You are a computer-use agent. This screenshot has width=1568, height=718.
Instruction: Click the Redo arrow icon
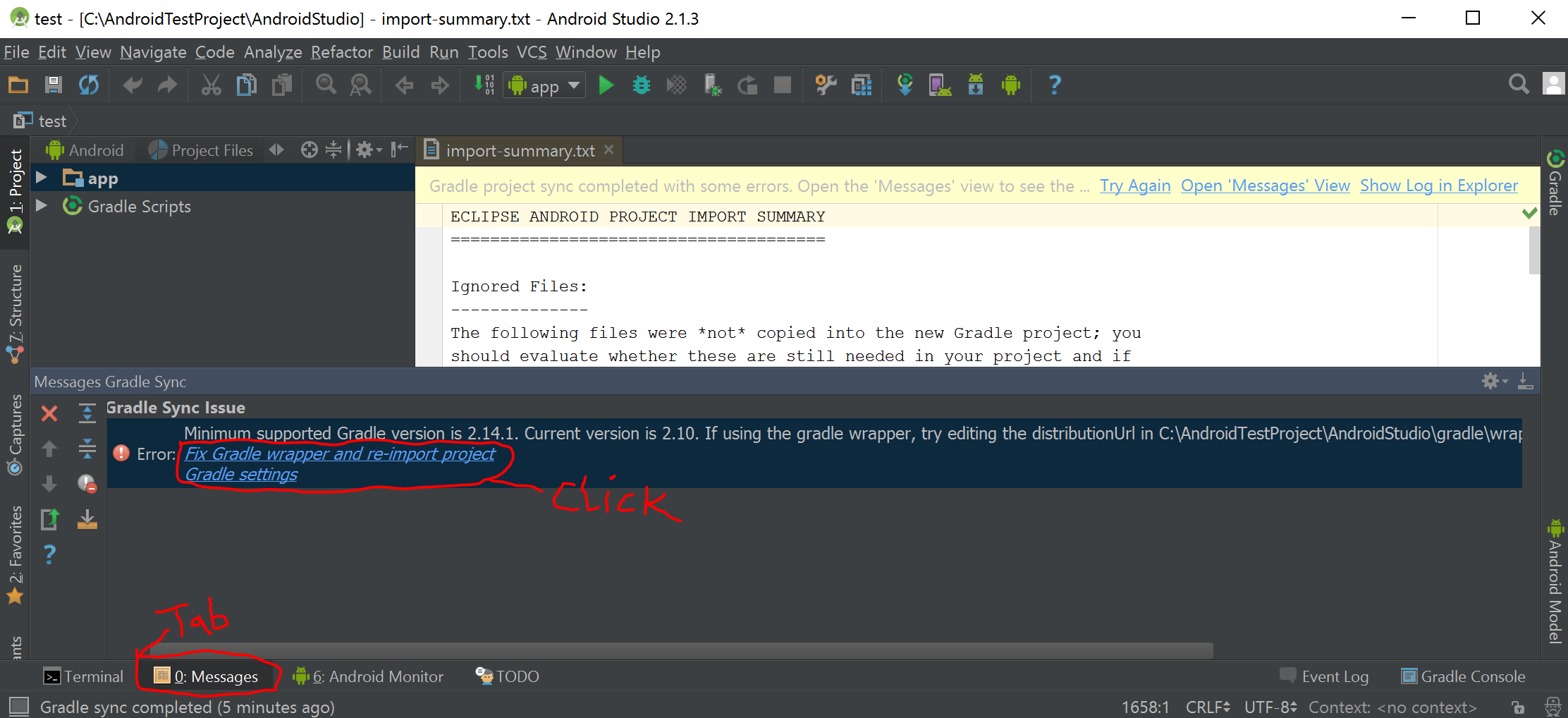tap(167, 85)
